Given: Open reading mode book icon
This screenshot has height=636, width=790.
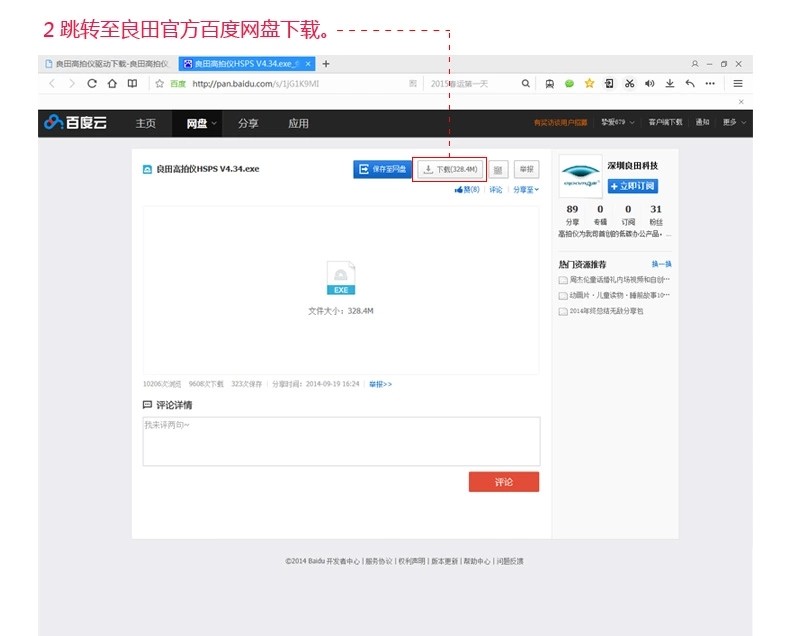Looking at the screenshot, I should (132, 84).
